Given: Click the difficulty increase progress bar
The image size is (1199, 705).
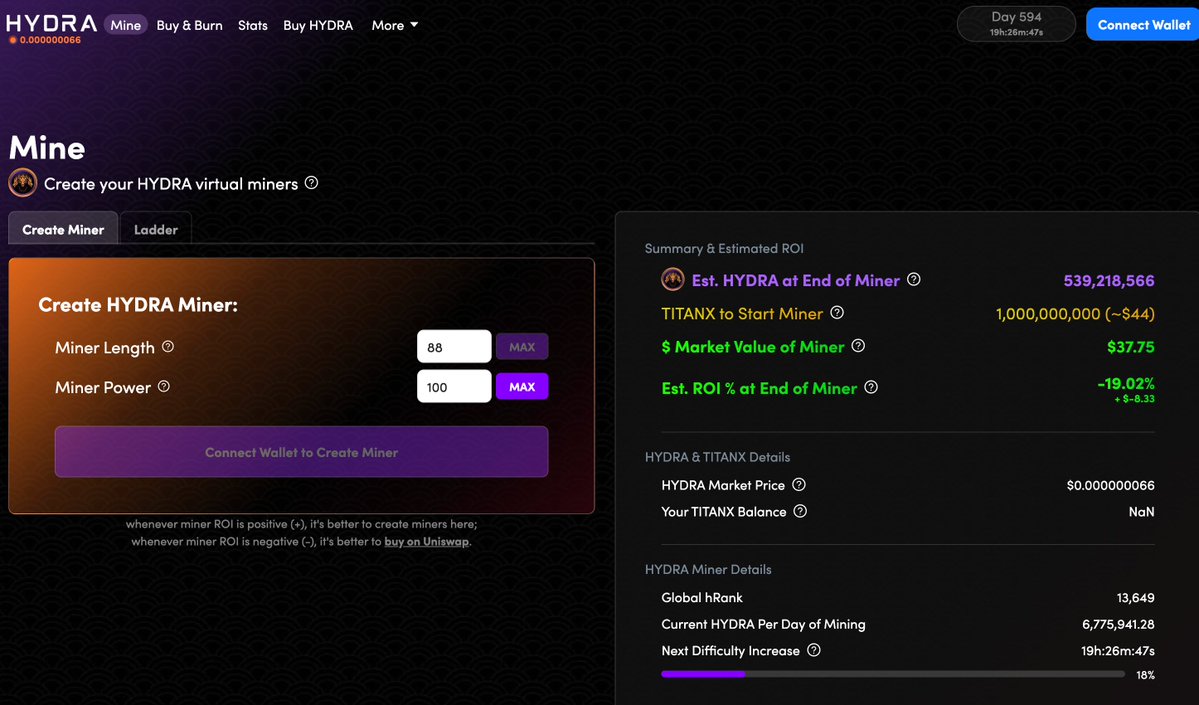Looking at the screenshot, I should click(892, 674).
